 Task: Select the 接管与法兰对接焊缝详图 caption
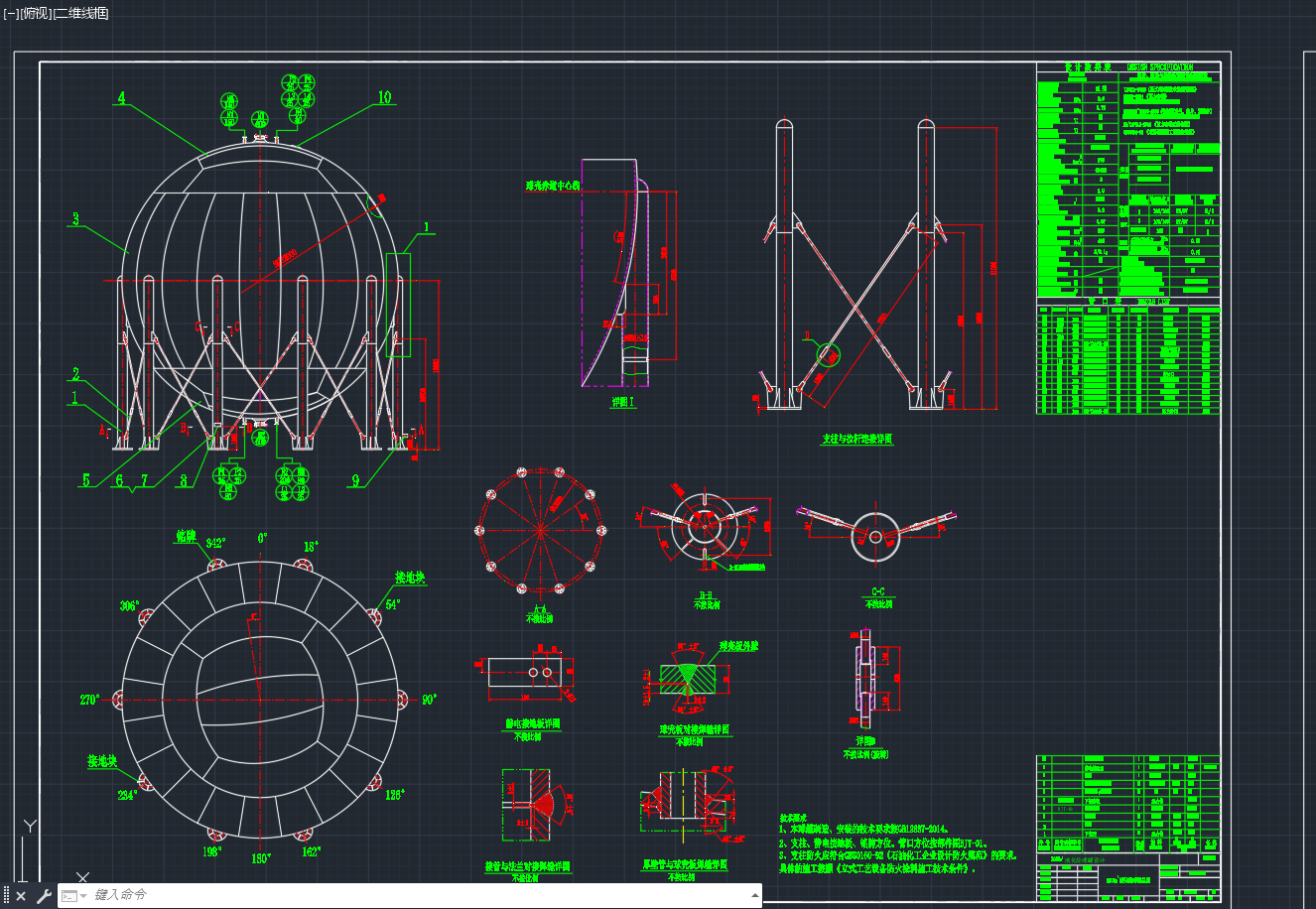pos(528,866)
